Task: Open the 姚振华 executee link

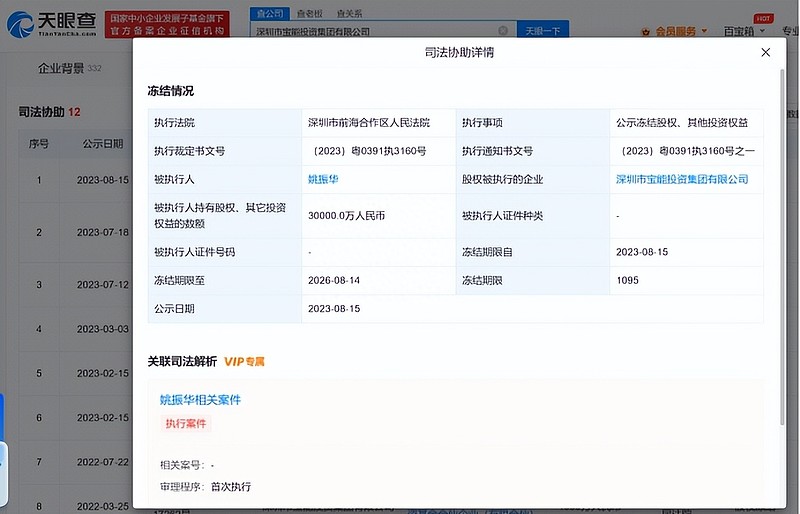Action: [323, 179]
